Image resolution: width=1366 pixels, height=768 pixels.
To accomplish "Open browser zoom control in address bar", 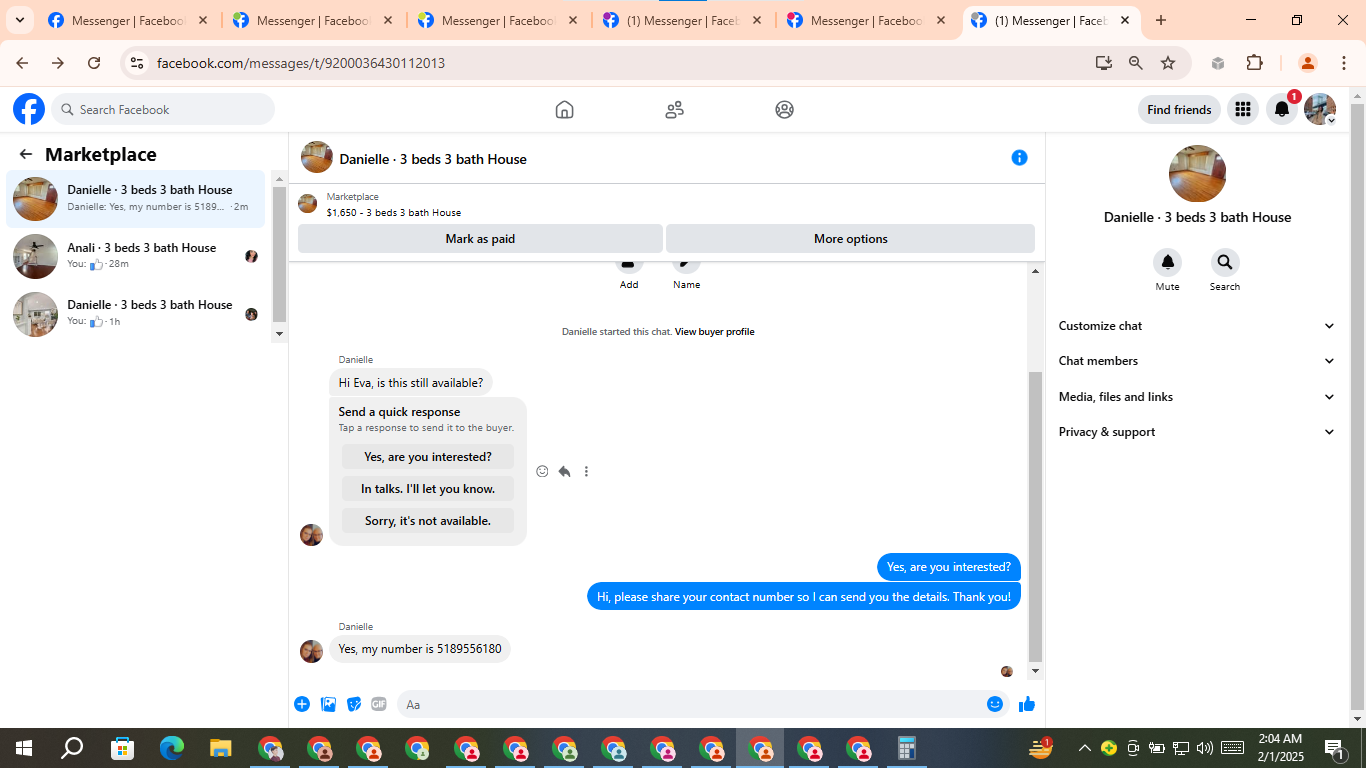I will 1136,63.
